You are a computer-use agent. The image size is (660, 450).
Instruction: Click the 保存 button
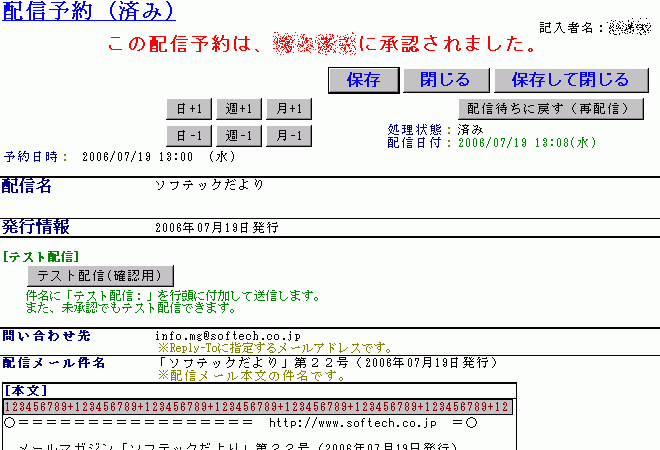[x=362, y=80]
